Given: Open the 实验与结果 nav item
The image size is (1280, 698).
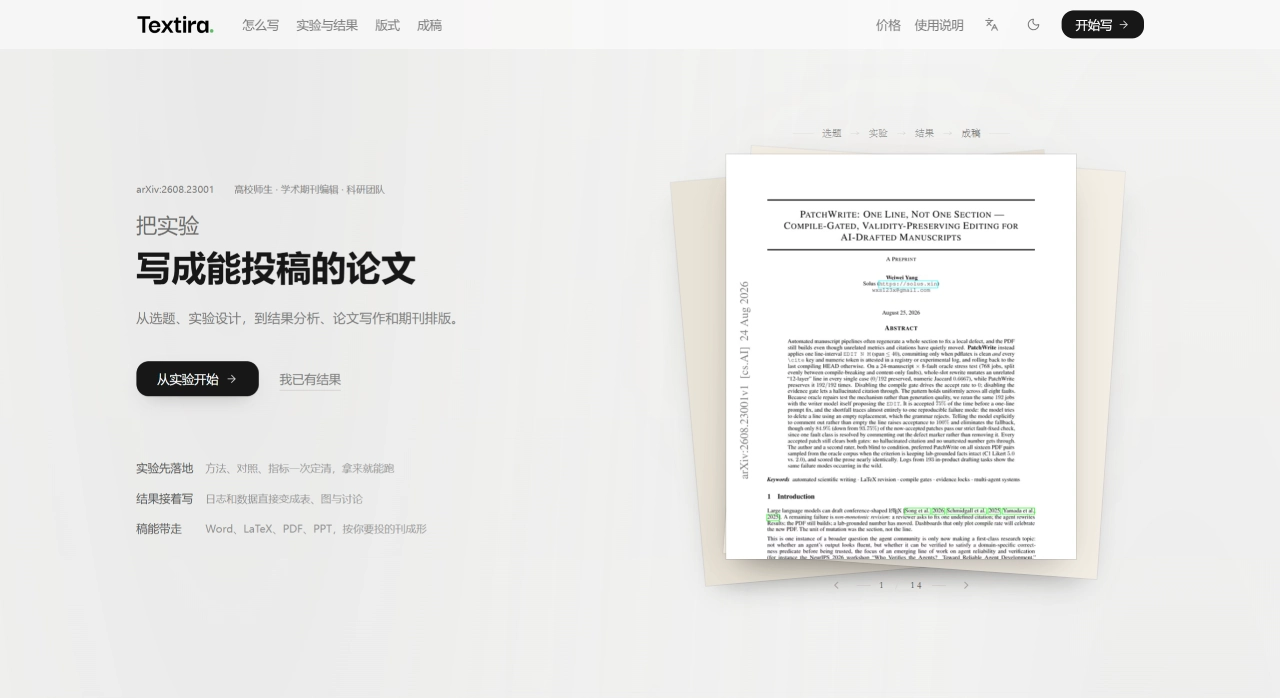Looking at the screenshot, I should tap(327, 25).
